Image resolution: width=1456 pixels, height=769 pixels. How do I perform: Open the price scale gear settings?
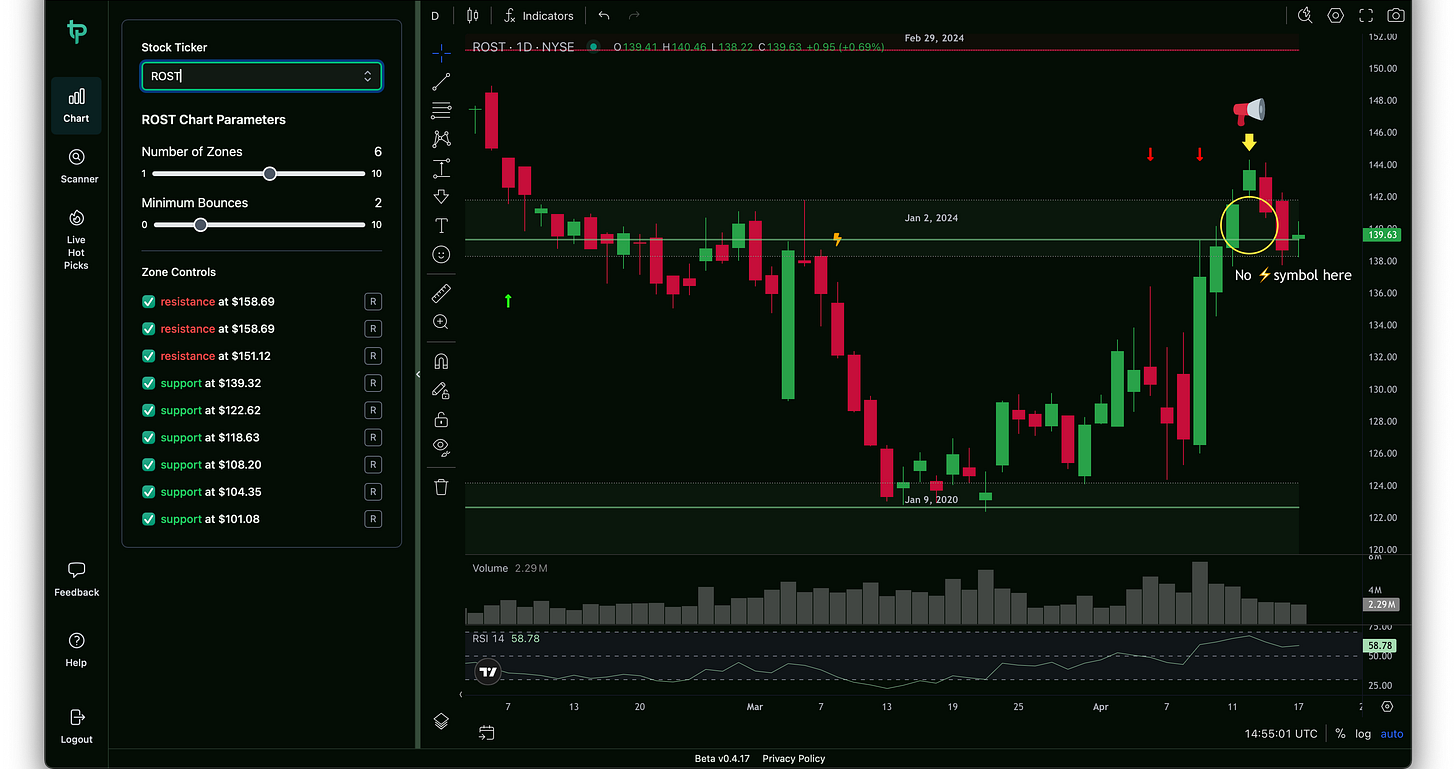pyautogui.click(x=1387, y=706)
